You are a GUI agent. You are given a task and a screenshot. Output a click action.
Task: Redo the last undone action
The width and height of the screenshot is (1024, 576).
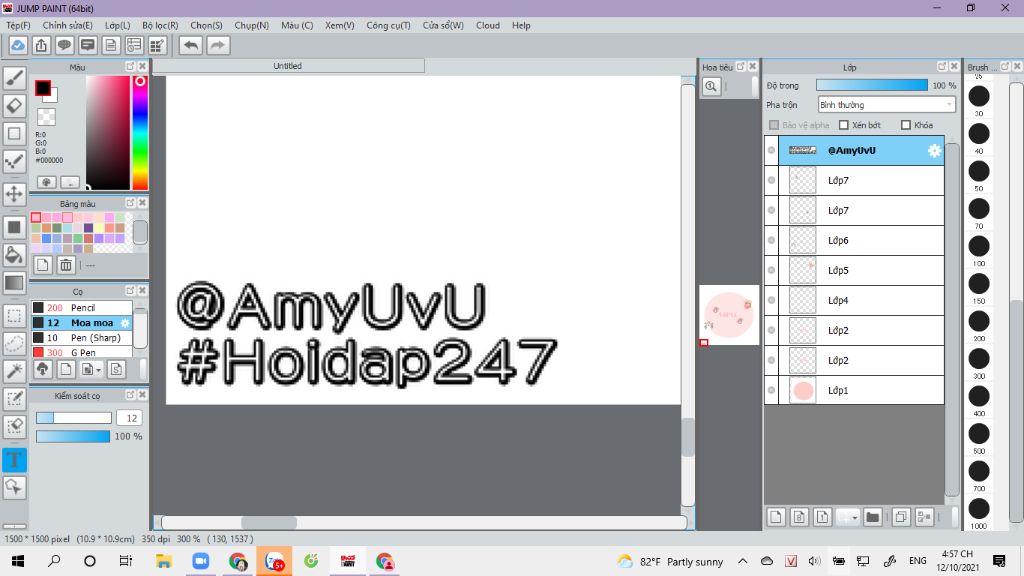[218, 45]
